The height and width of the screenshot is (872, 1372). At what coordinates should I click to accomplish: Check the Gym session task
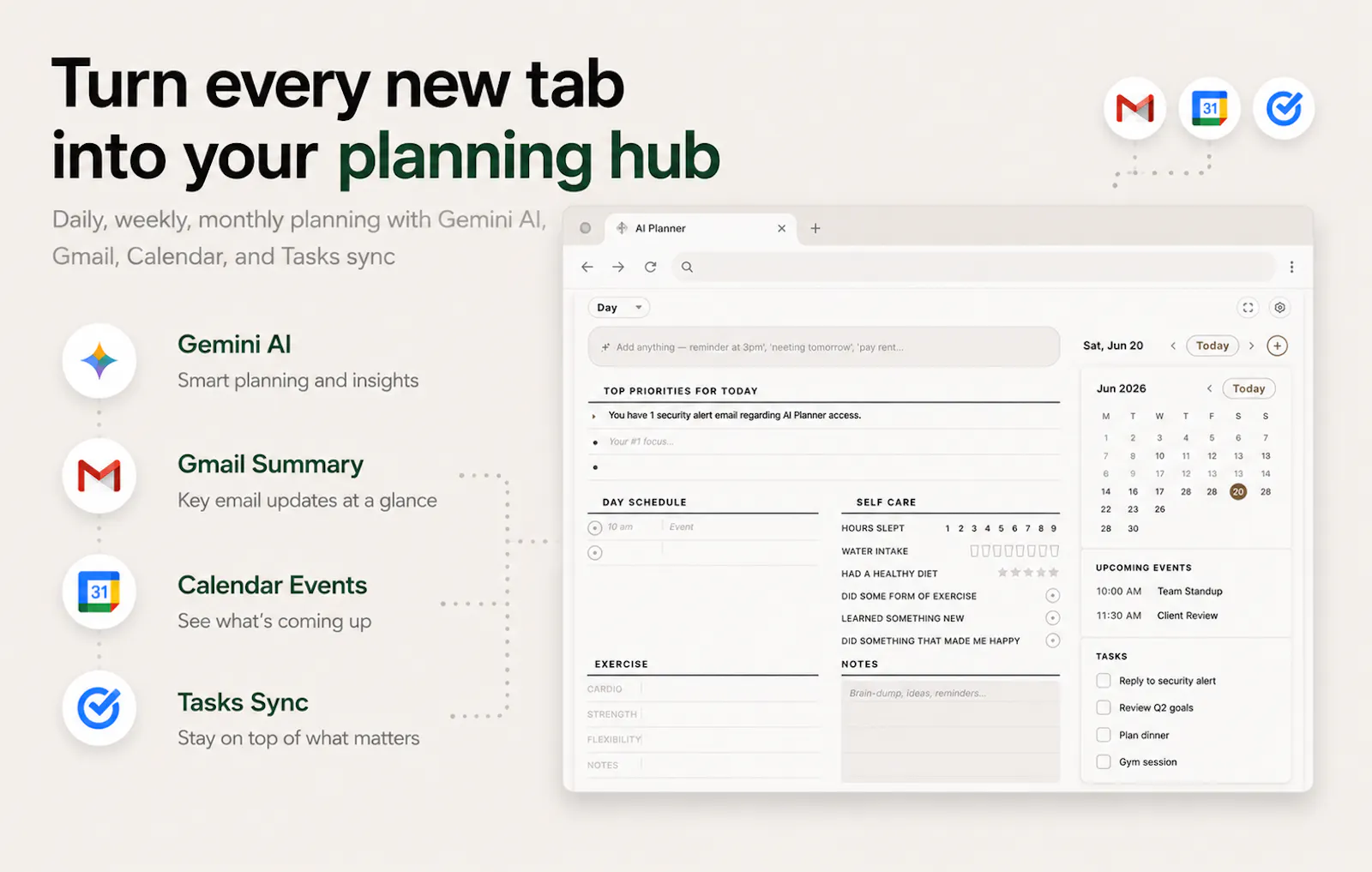pos(1104,761)
